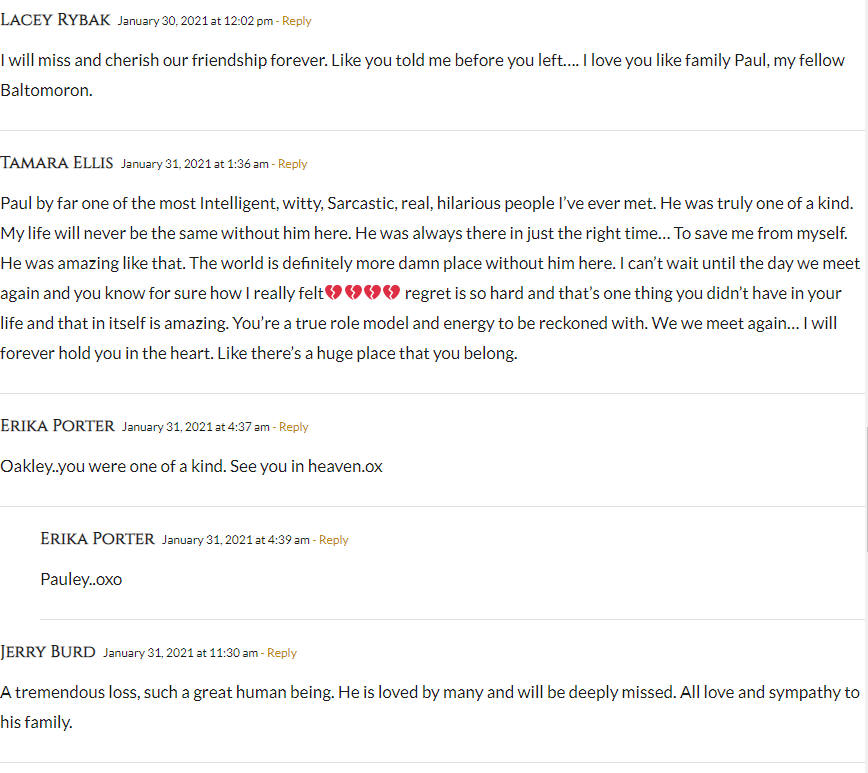Screen dimensions: 868x773
Task: Click the third broken heart emoji
Action: (x=373, y=292)
